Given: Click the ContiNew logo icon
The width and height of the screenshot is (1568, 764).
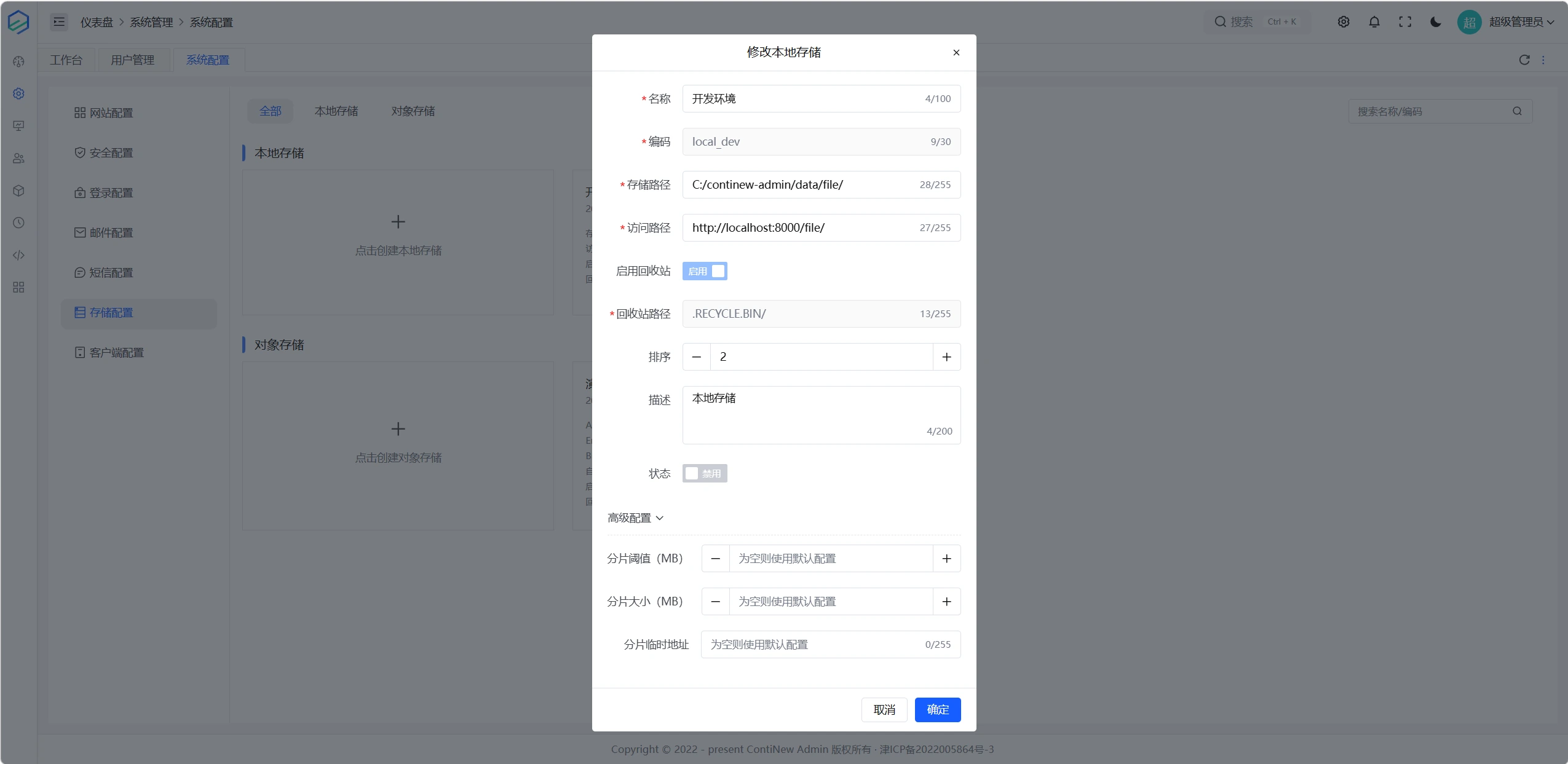Looking at the screenshot, I should 18,22.
